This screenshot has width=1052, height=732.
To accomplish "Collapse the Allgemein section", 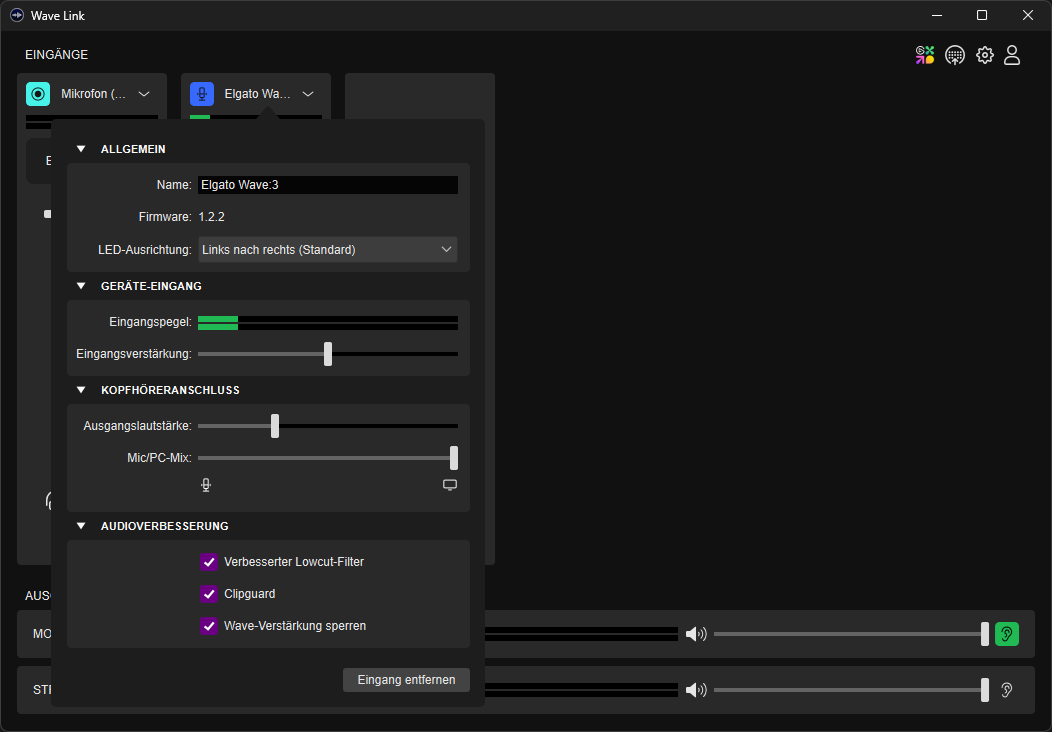I will click(x=81, y=149).
